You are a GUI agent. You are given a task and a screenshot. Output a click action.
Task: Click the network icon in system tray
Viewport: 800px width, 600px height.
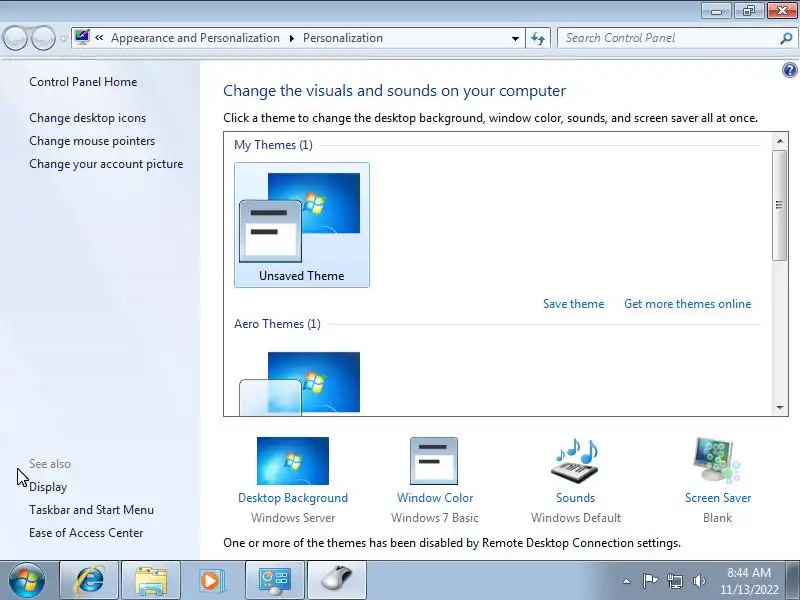click(x=675, y=581)
